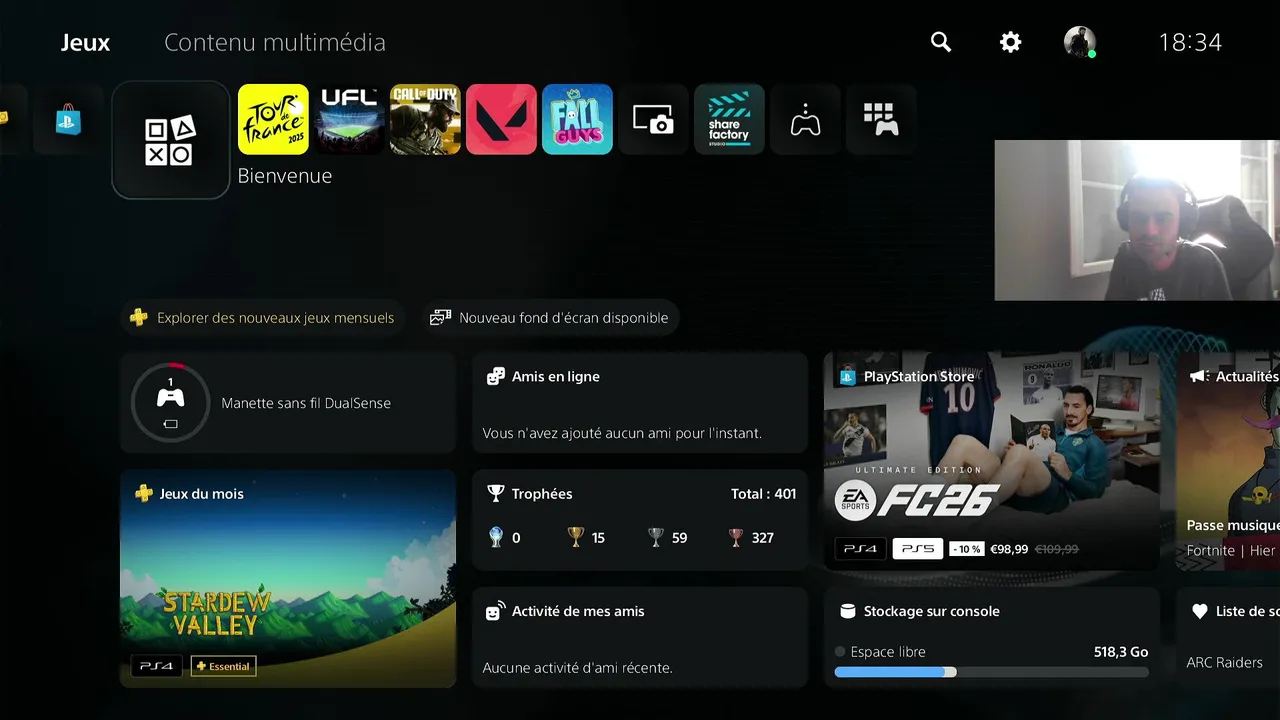Image resolution: width=1280 pixels, height=720 pixels.
Task: Click the PS5 platform badge on FC26
Action: [x=917, y=549]
